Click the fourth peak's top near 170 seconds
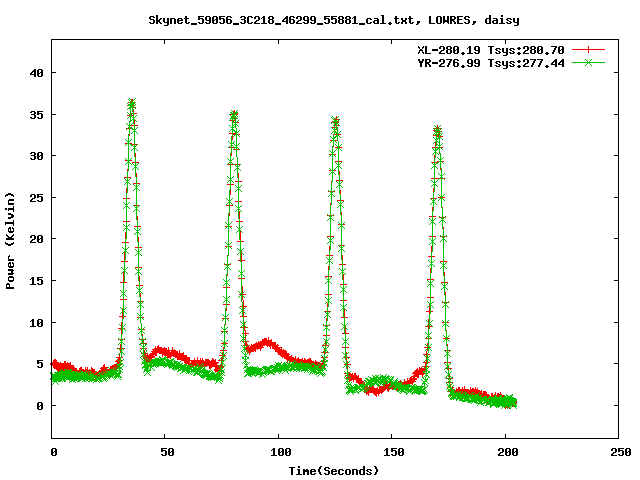Viewport: 640px width, 480px height. (x=438, y=131)
